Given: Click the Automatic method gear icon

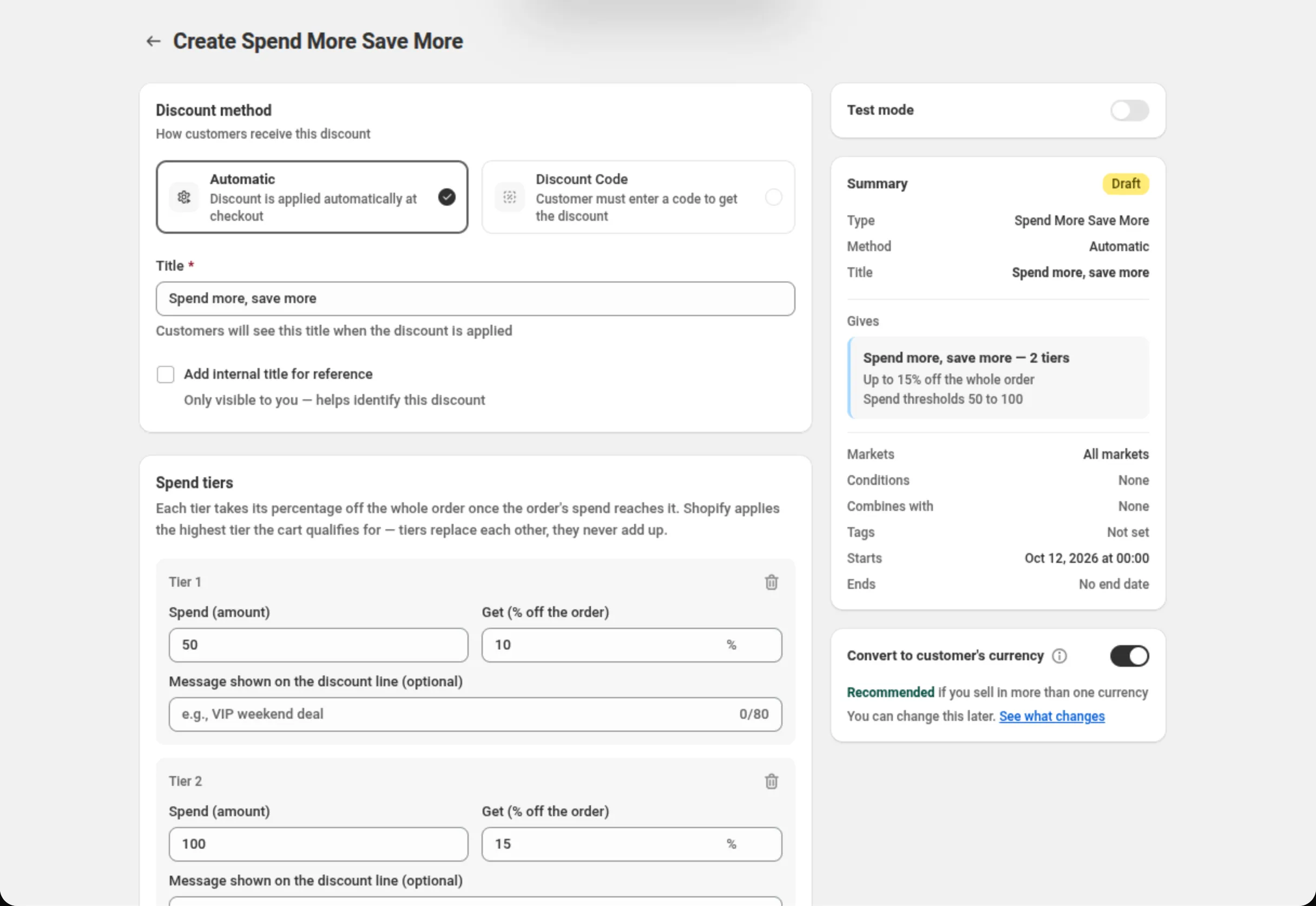Looking at the screenshot, I should coord(184,197).
